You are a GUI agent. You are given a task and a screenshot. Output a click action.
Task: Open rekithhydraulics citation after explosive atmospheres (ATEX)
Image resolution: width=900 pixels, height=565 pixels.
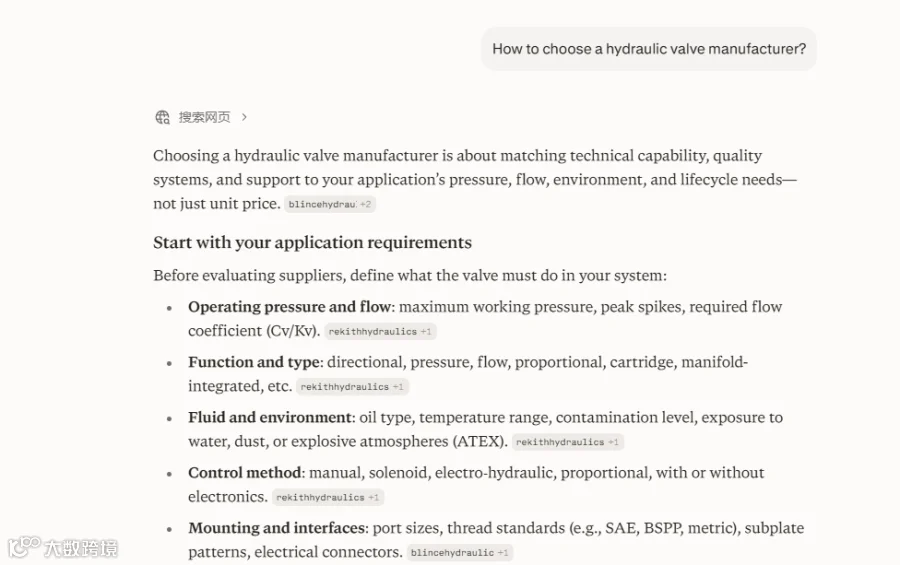[567, 442]
